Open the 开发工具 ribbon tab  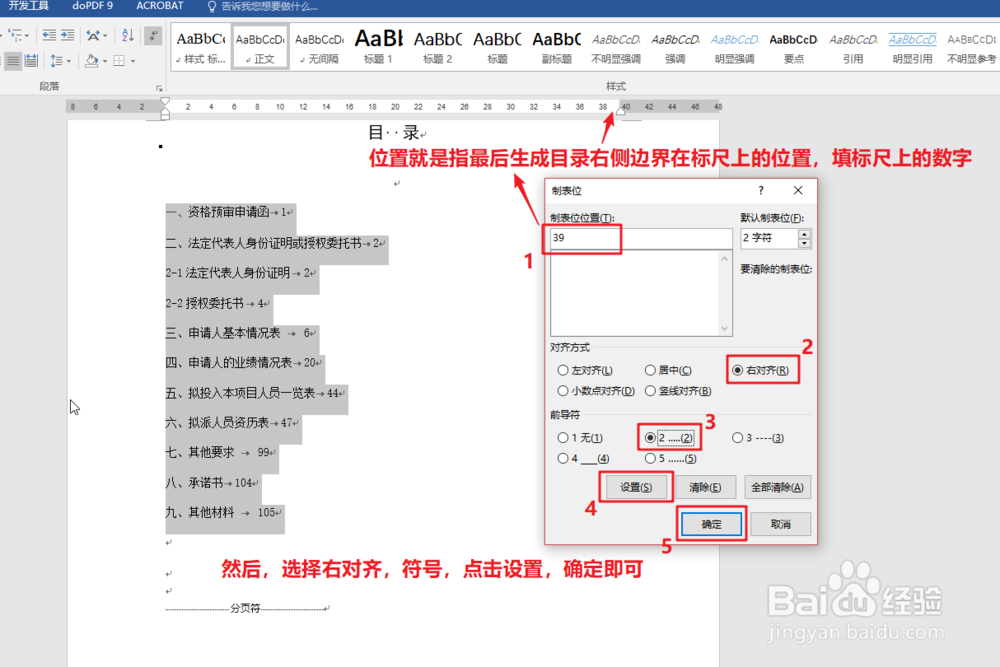coord(27,6)
